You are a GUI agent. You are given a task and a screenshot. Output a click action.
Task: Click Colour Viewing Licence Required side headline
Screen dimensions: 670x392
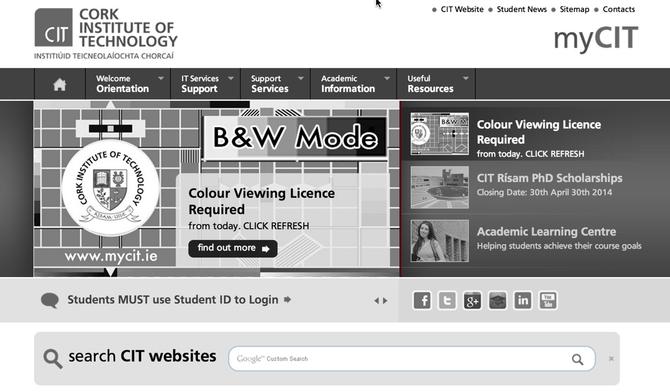click(539, 132)
